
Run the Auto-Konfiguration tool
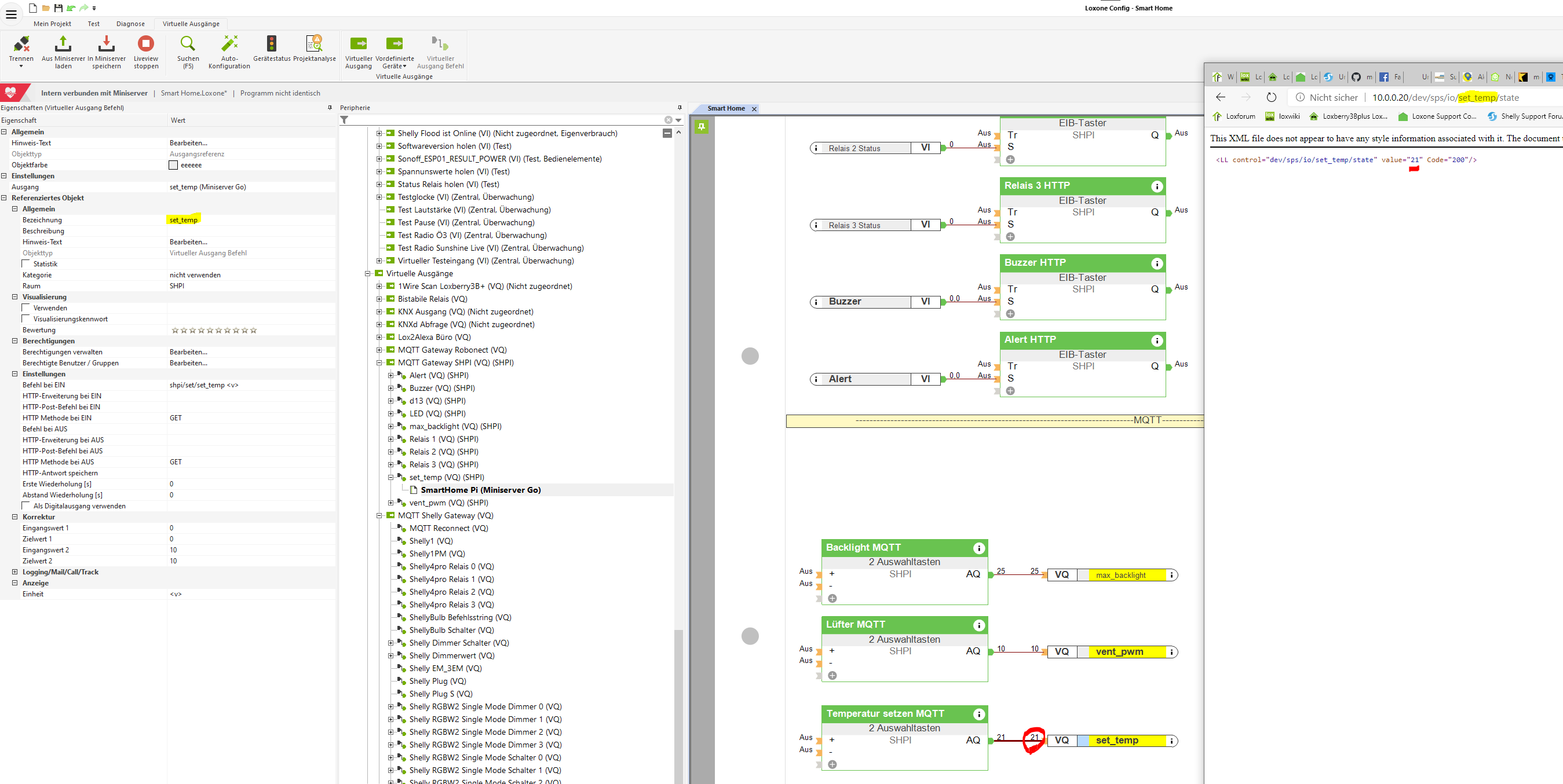pyautogui.click(x=229, y=43)
